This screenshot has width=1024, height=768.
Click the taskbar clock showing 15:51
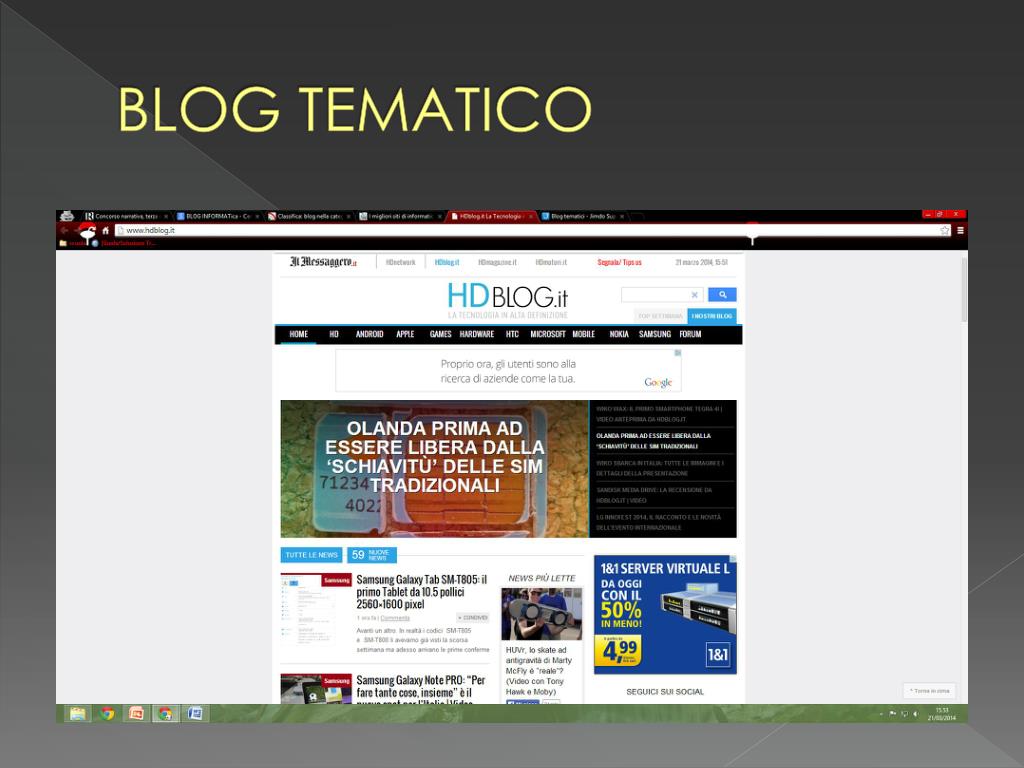pos(942,714)
